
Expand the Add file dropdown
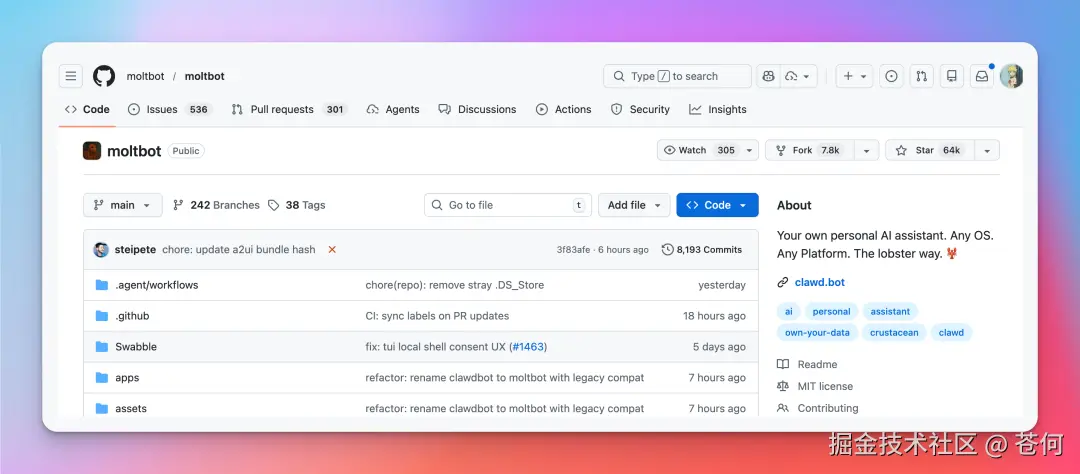click(x=634, y=205)
